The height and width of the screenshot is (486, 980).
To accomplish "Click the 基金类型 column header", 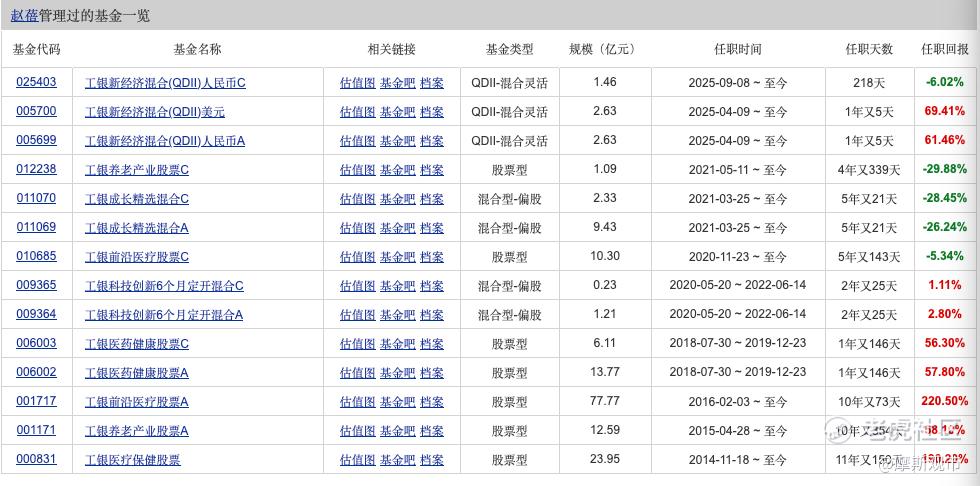I will coord(509,49).
